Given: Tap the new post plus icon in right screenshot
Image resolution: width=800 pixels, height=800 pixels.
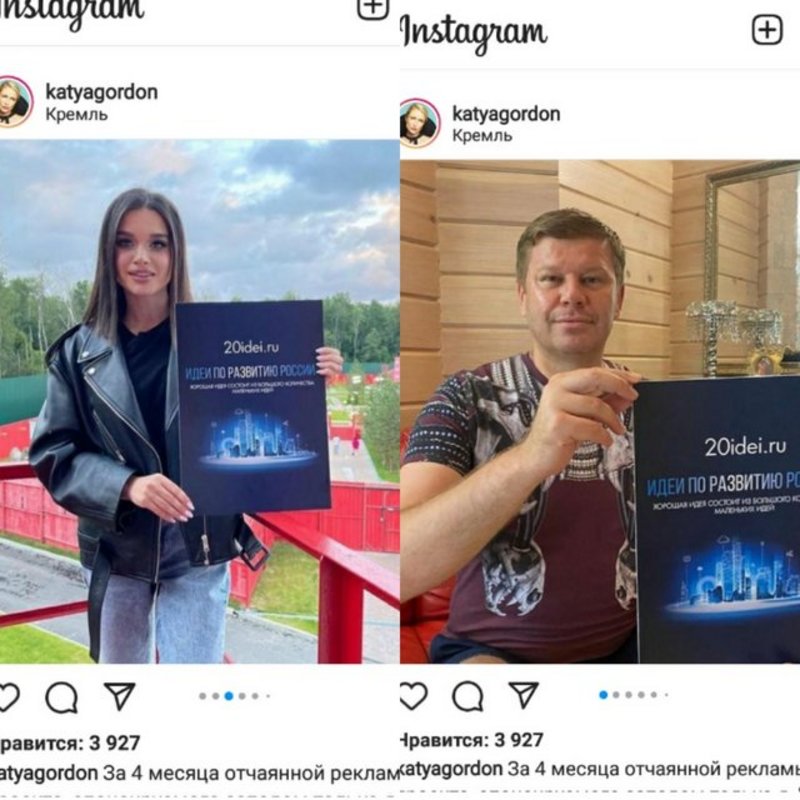Looking at the screenshot, I should click(x=767, y=30).
